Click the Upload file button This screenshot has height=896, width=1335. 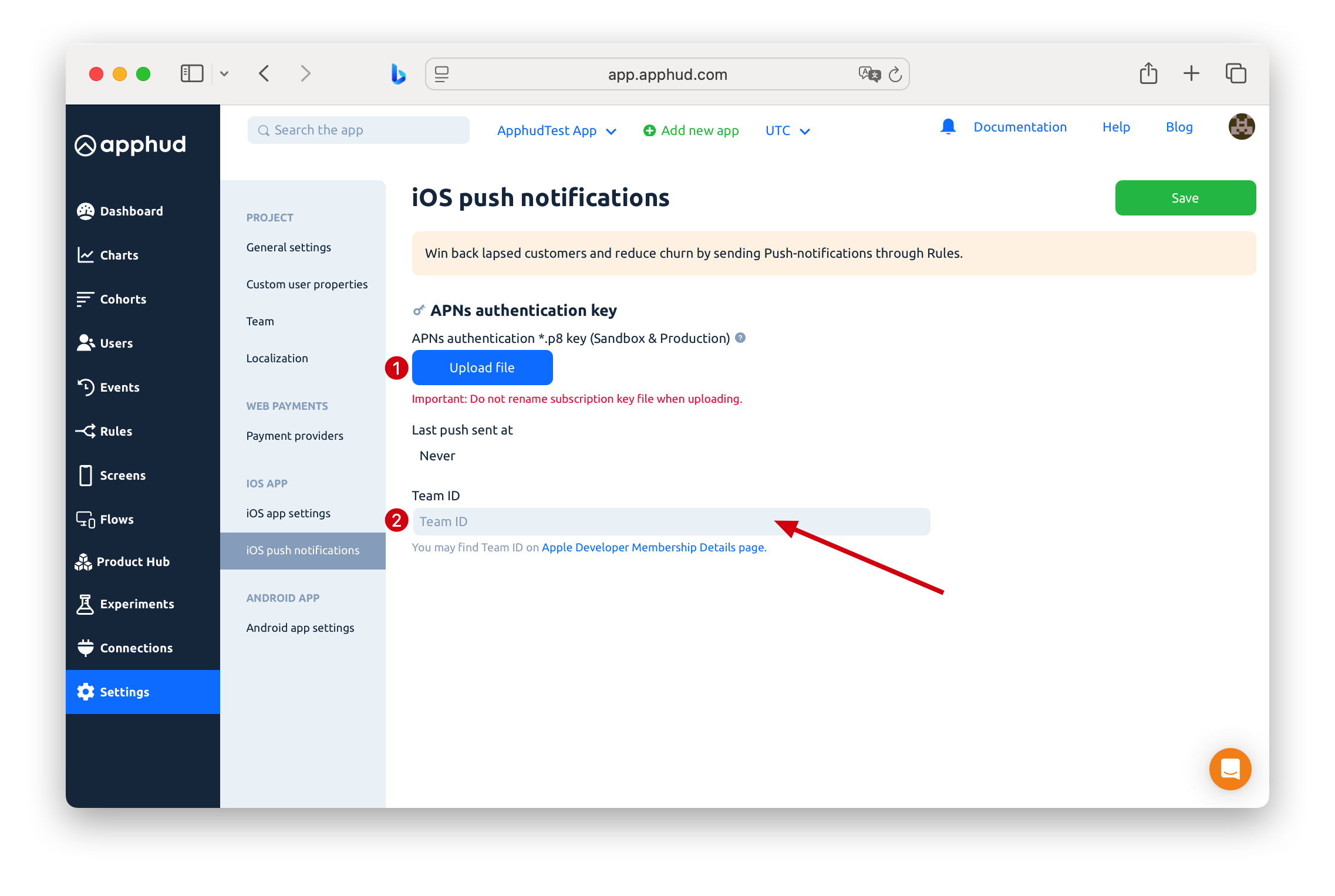tap(481, 368)
